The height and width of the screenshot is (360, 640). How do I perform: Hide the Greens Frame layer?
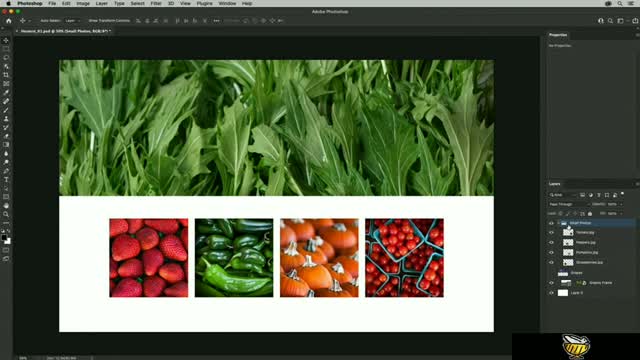[551, 283]
